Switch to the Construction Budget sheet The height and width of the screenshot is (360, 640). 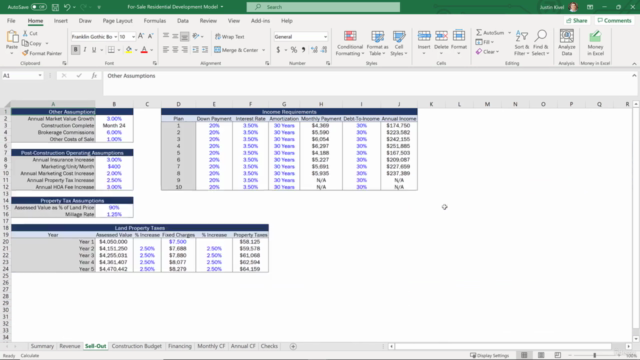137,346
